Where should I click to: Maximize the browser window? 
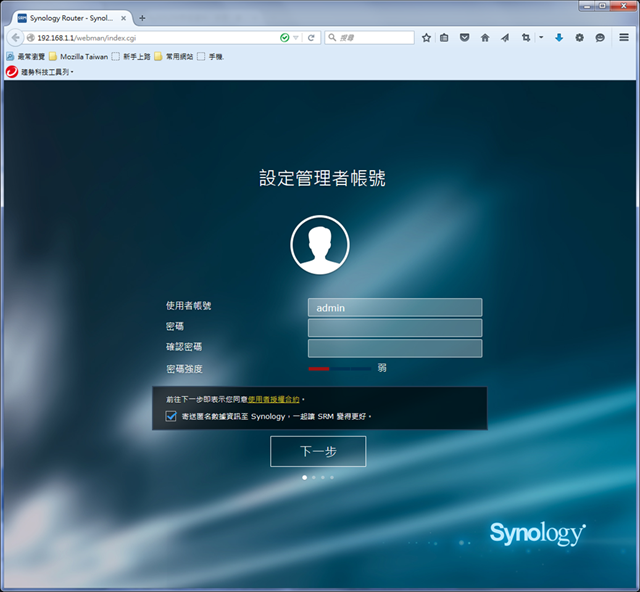coord(603,6)
